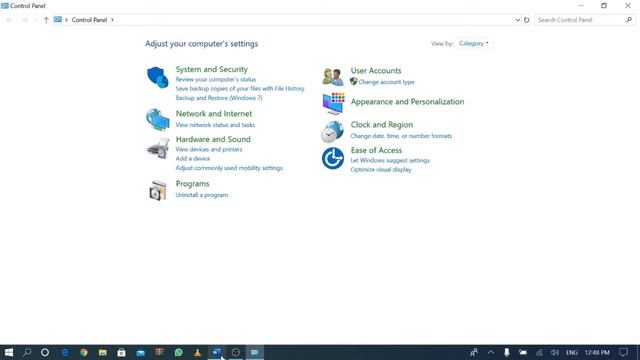Click Let Windows suggest settings
Image resolution: width=640 pixels, height=360 pixels.
click(390, 160)
